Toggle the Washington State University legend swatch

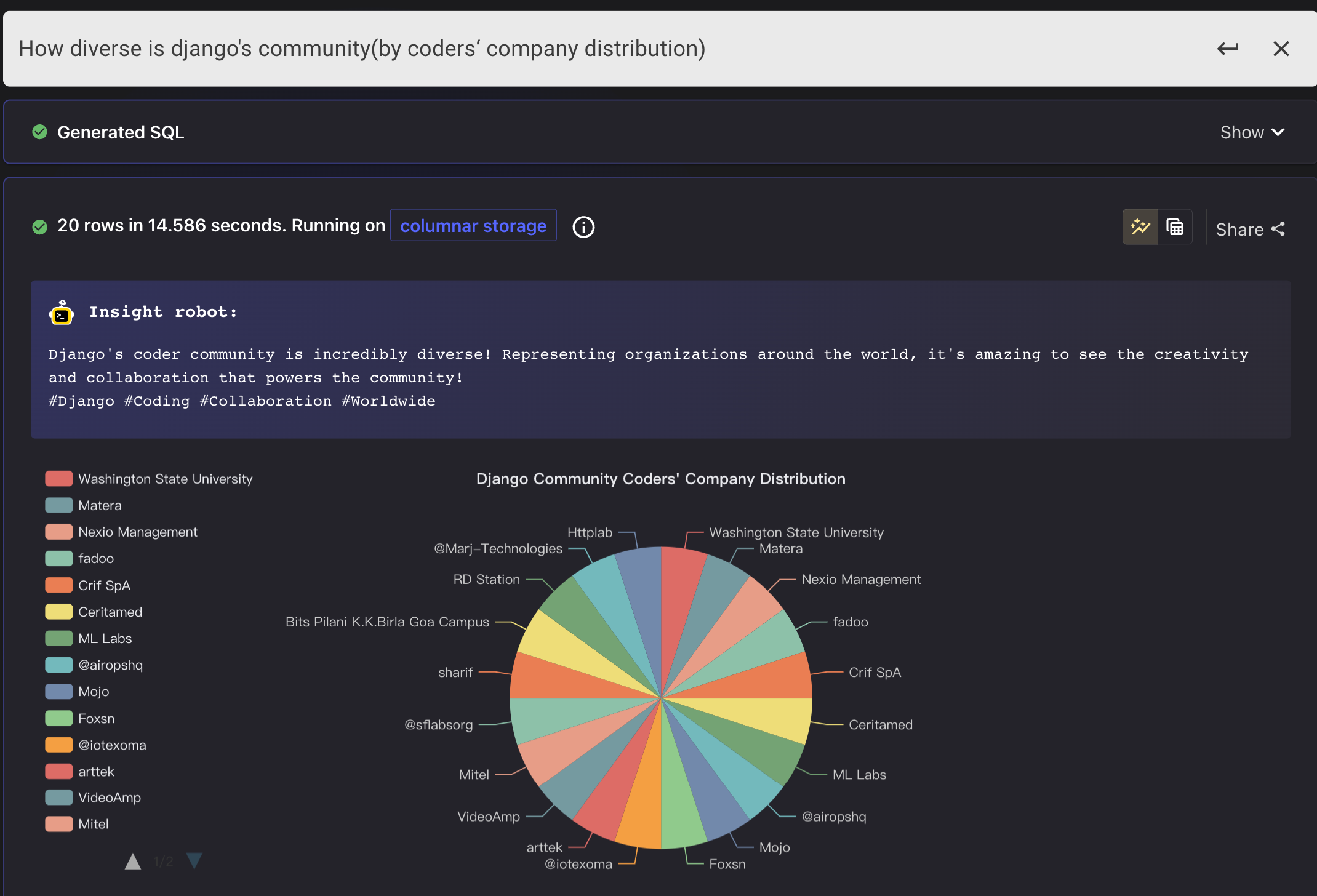[x=59, y=479]
